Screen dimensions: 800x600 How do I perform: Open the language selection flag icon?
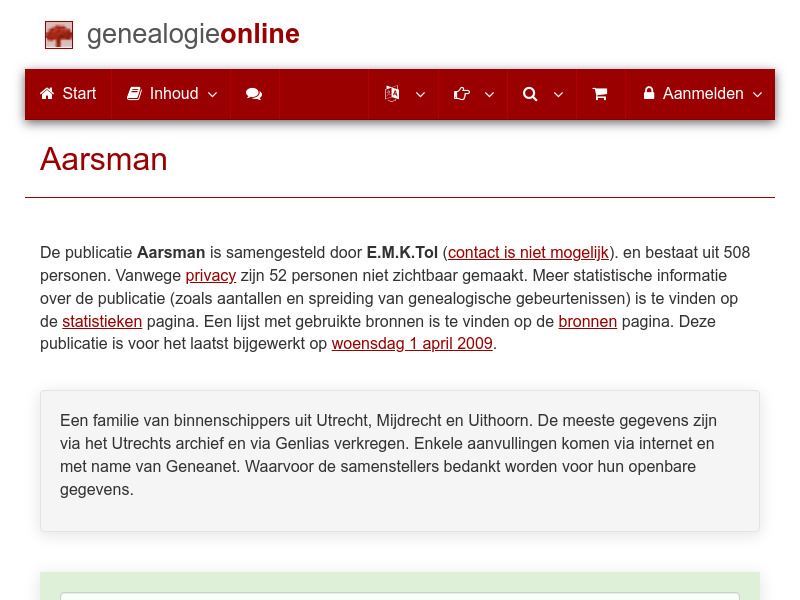[x=392, y=94]
